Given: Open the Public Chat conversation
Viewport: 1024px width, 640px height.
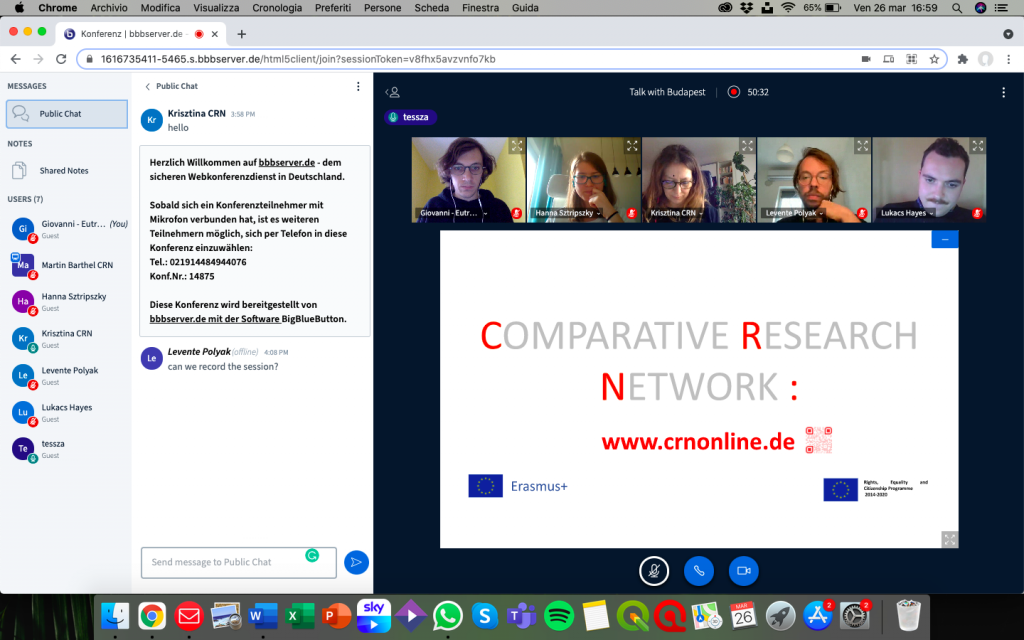Looking at the screenshot, I should [x=67, y=114].
